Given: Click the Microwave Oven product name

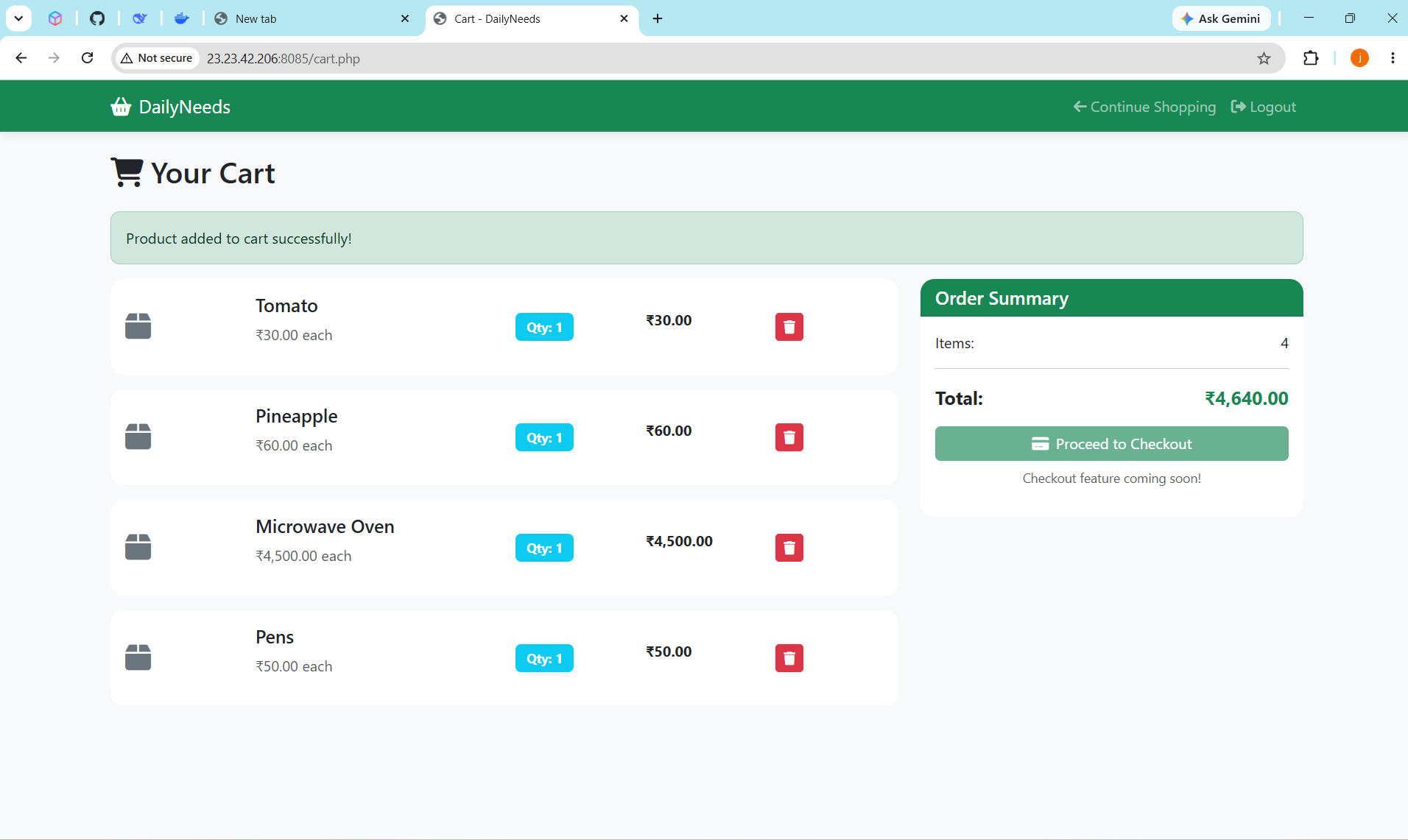Looking at the screenshot, I should click(325, 526).
